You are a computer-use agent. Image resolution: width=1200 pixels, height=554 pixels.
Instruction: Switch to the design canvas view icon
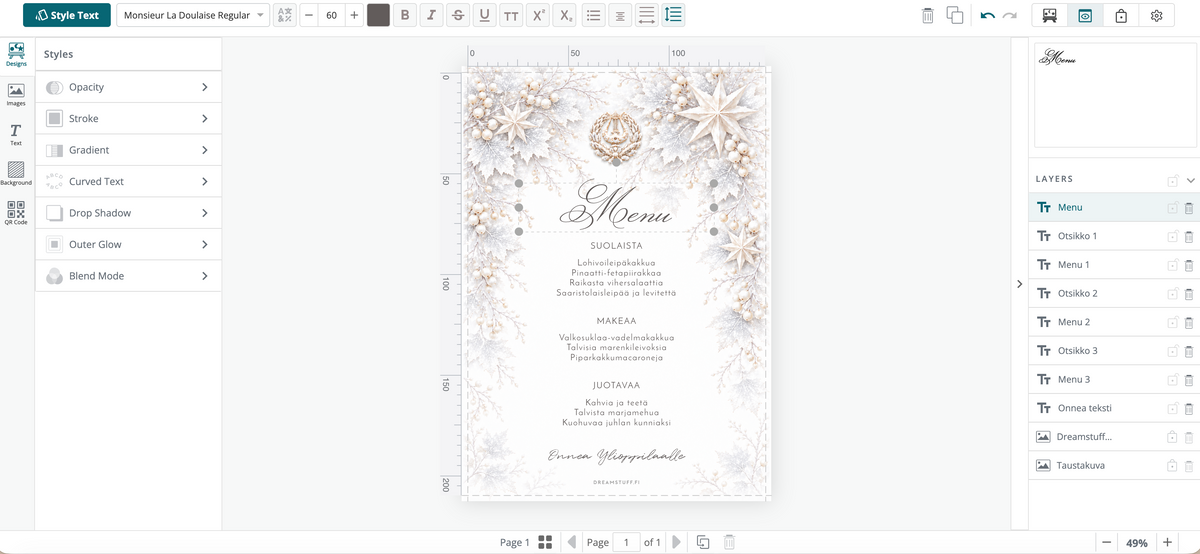[x=1049, y=15]
